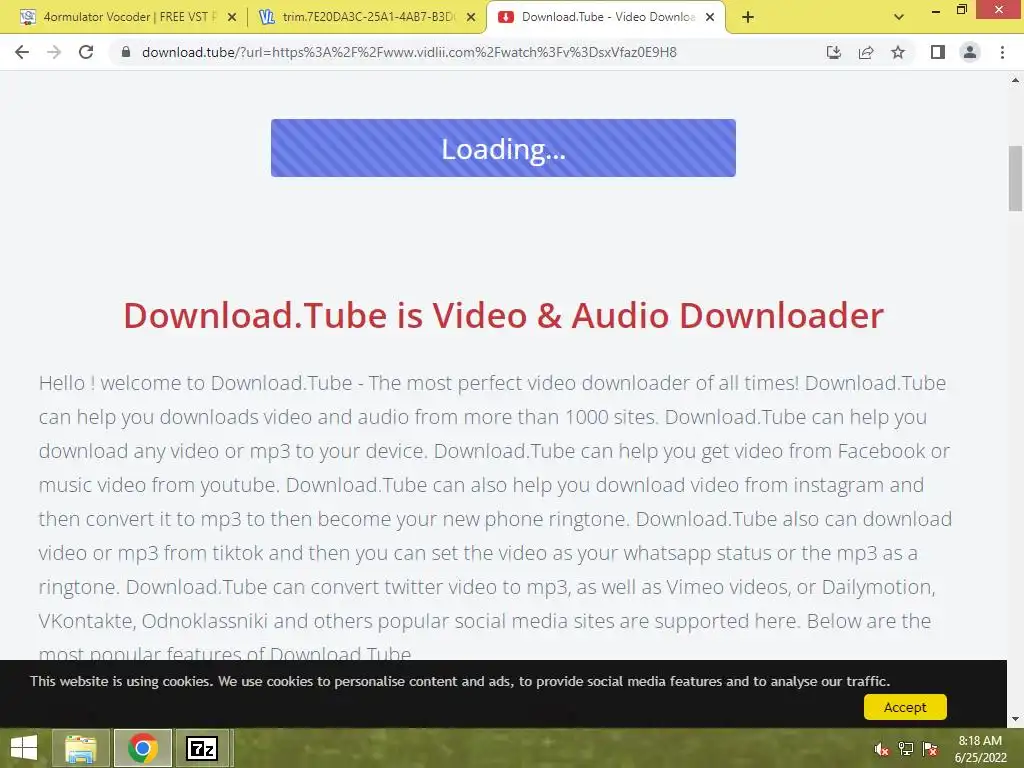Share this page via share icon

point(866,52)
